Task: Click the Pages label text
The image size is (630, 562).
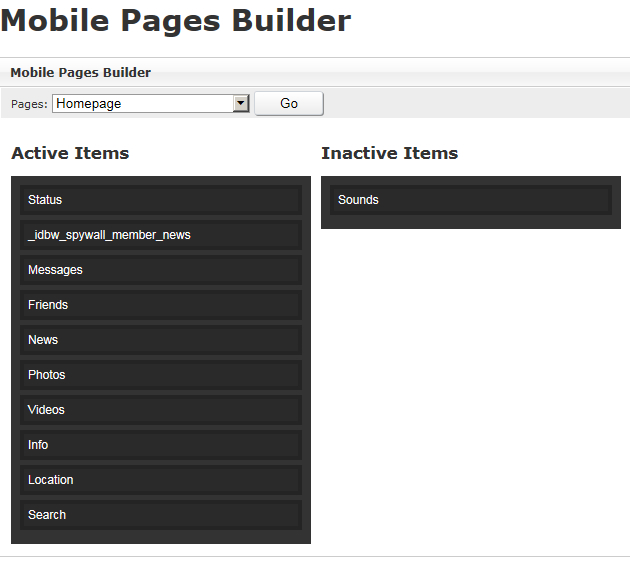Action: [29, 104]
